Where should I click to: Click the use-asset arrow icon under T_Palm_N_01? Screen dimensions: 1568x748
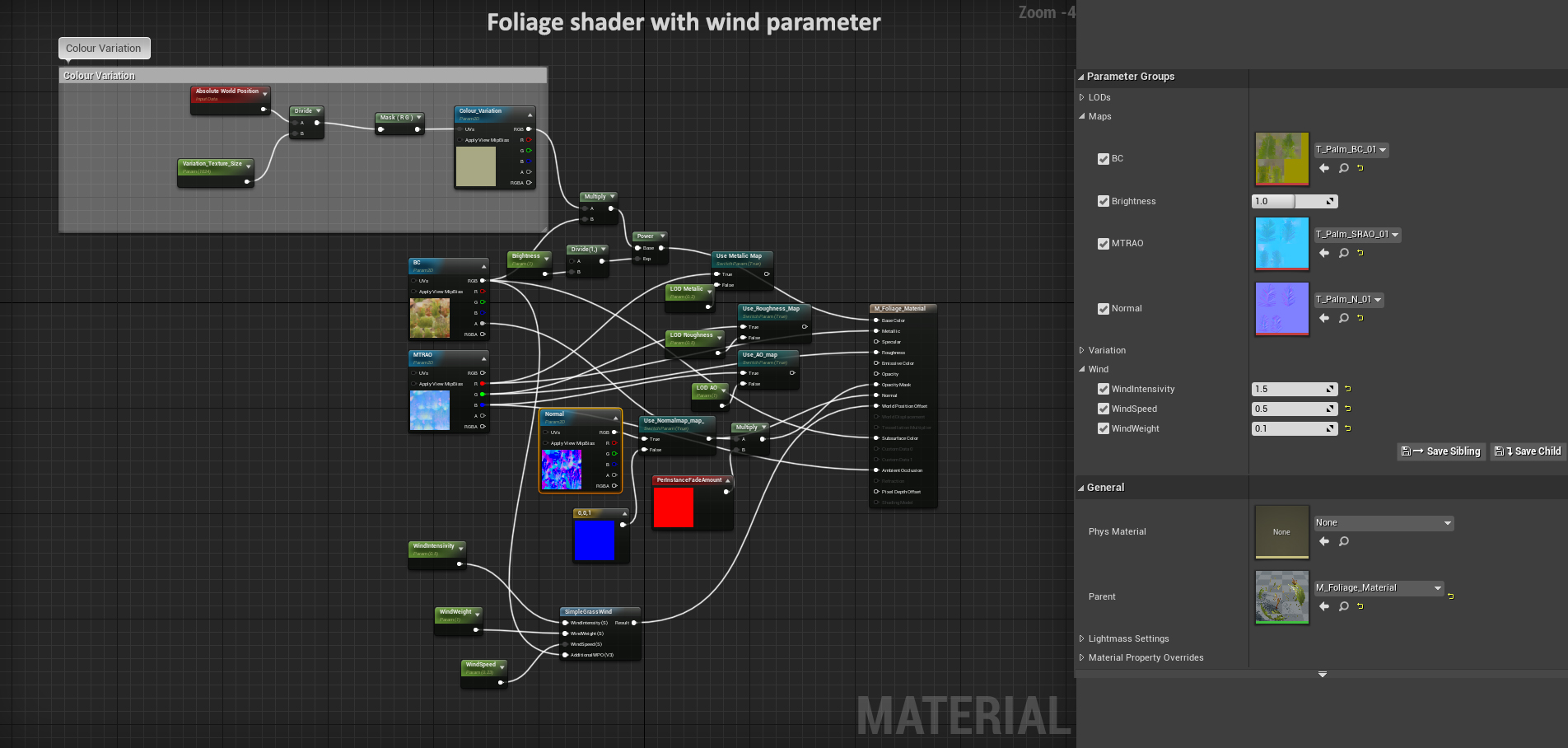pyautogui.click(x=1324, y=318)
